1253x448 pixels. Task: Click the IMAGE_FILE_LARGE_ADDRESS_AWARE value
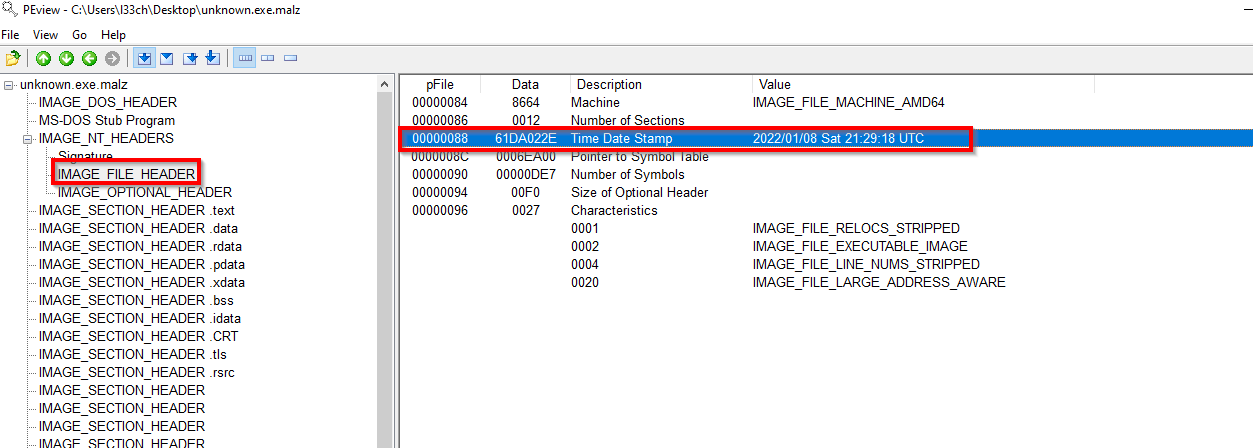click(x=879, y=282)
